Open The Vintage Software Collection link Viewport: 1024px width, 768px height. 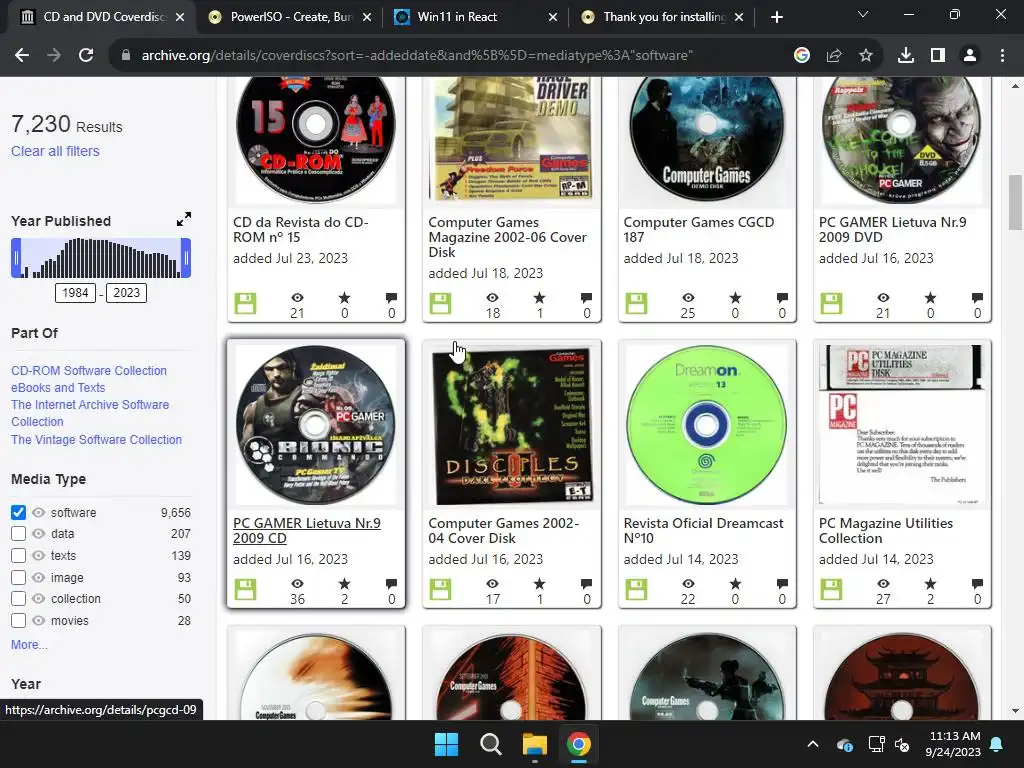97,440
